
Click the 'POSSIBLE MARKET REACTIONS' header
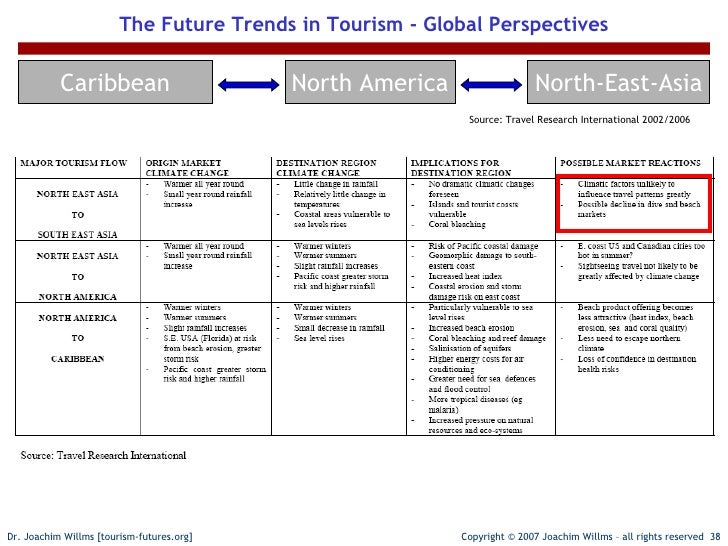(x=630, y=163)
